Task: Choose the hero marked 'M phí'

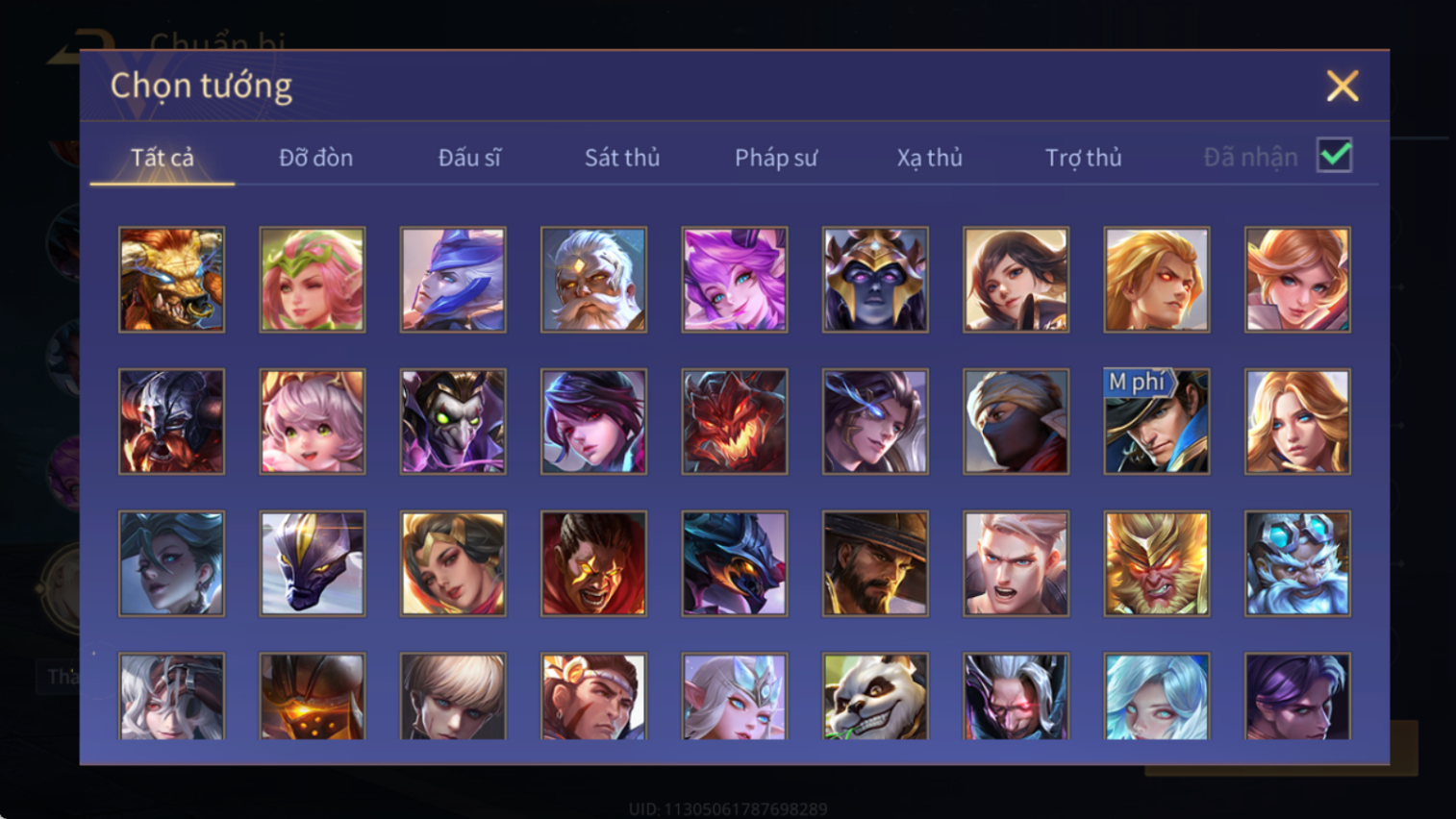Action: (1157, 421)
